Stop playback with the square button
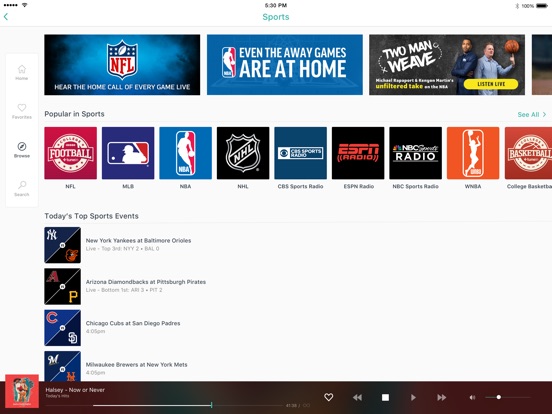 click(385, 397)
